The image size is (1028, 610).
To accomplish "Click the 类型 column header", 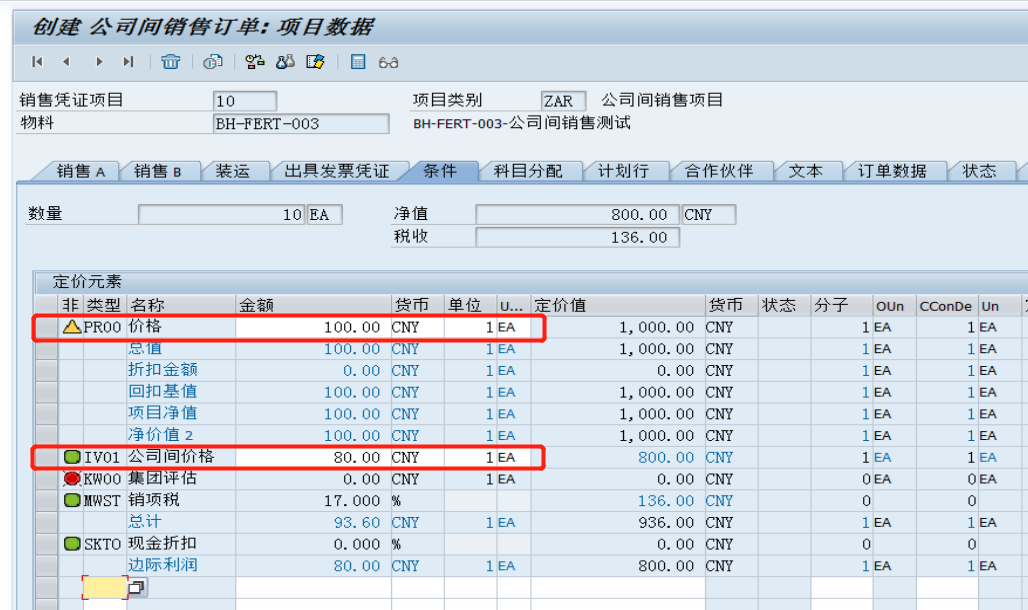I will point(104,305).
